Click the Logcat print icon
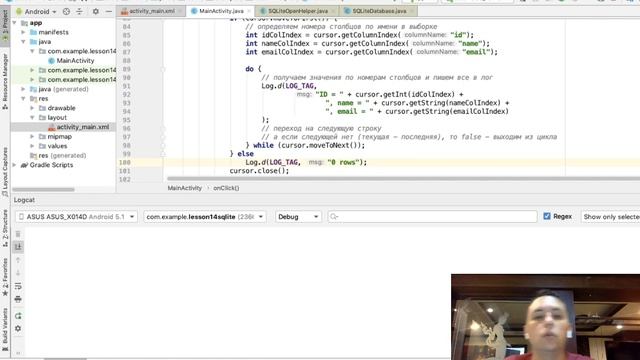The height and width of the screenshot is (360, 640). pyautogui.click(x=18, y=299)
